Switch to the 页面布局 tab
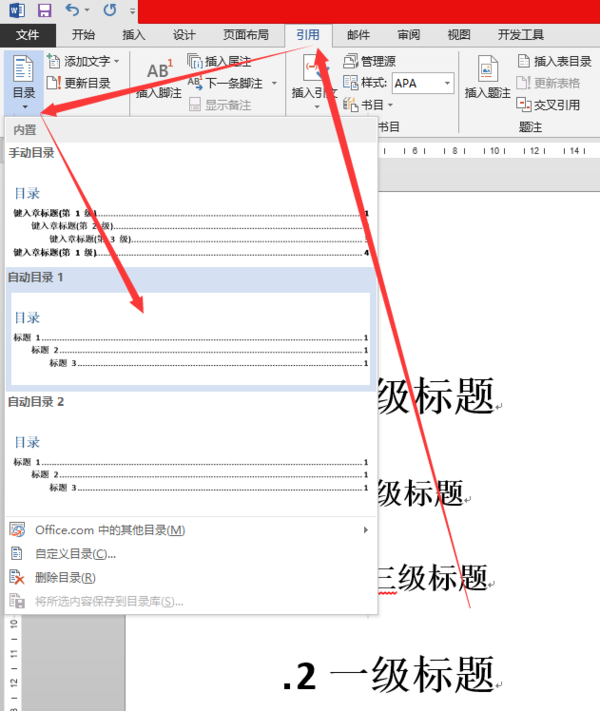The image size is (600, 711). point(245,35)
